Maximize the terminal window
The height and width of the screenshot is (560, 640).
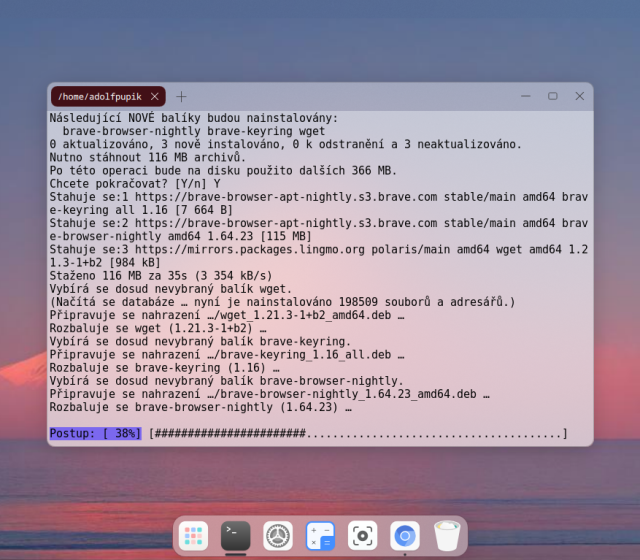[552, 97]
